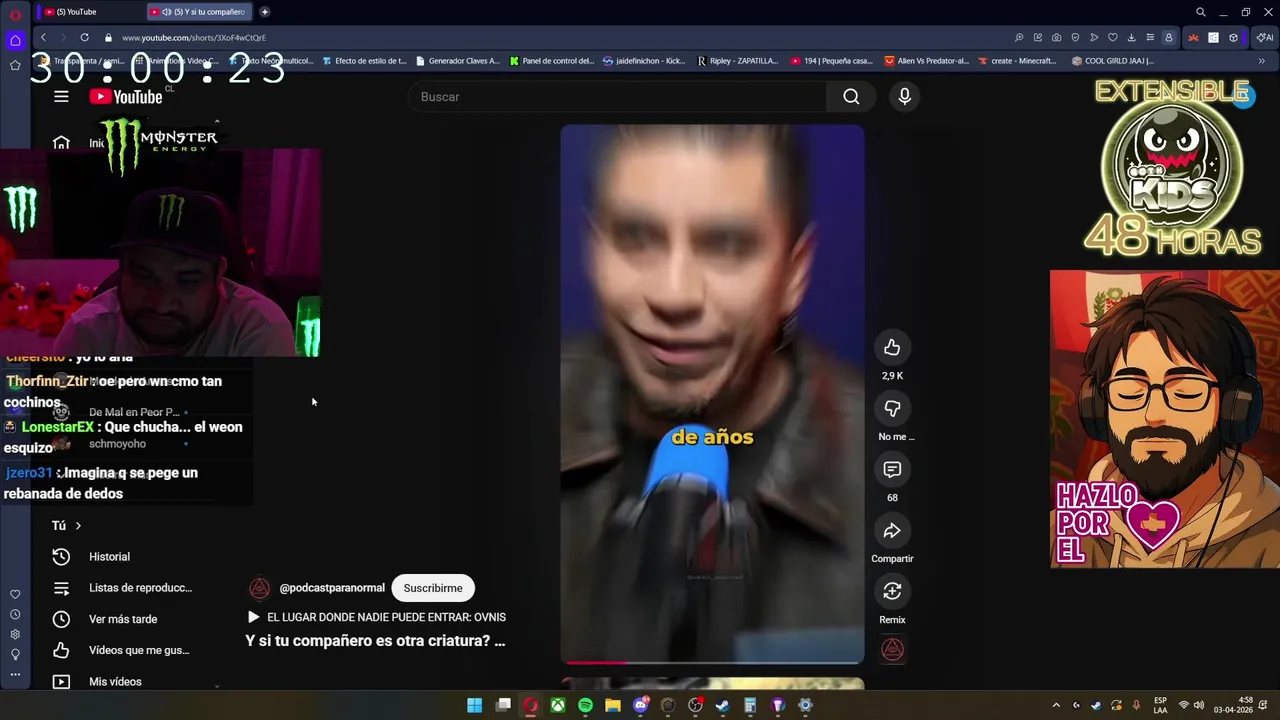
Task: Open the Easy Setup sliders icon
Action: click(1150, 37)
